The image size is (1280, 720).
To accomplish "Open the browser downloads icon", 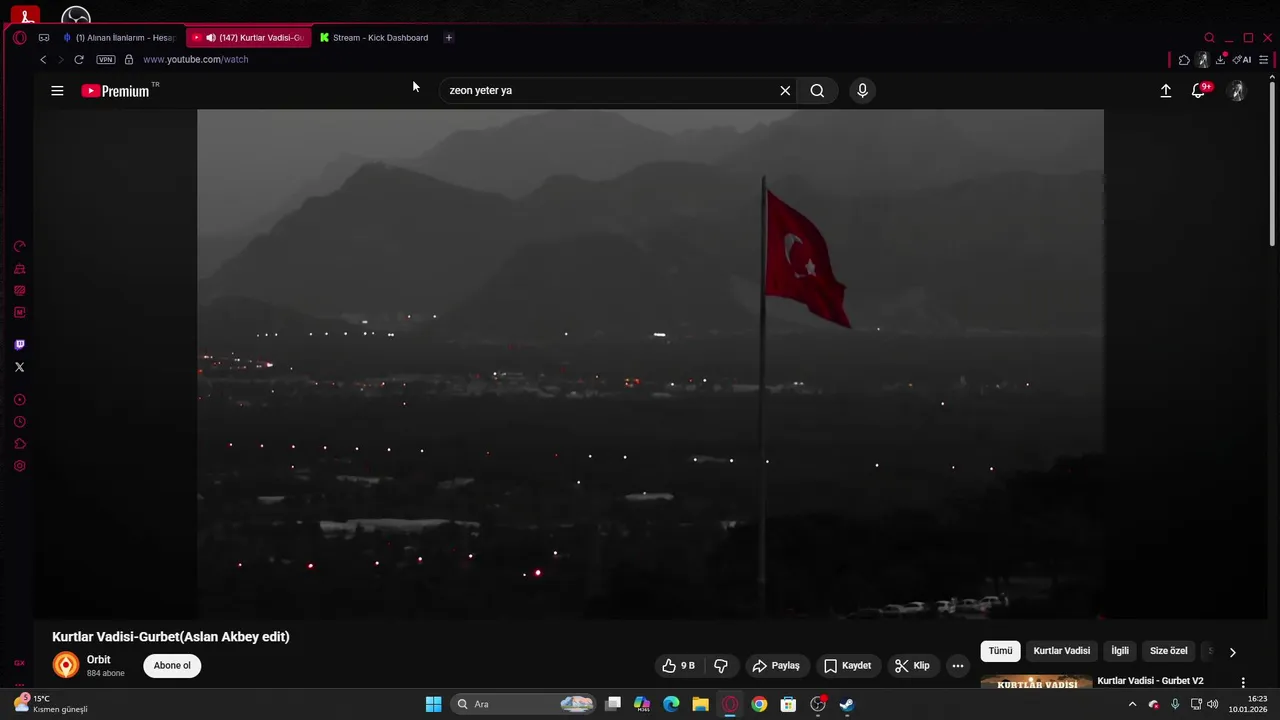I will [x=1220, y=60].
